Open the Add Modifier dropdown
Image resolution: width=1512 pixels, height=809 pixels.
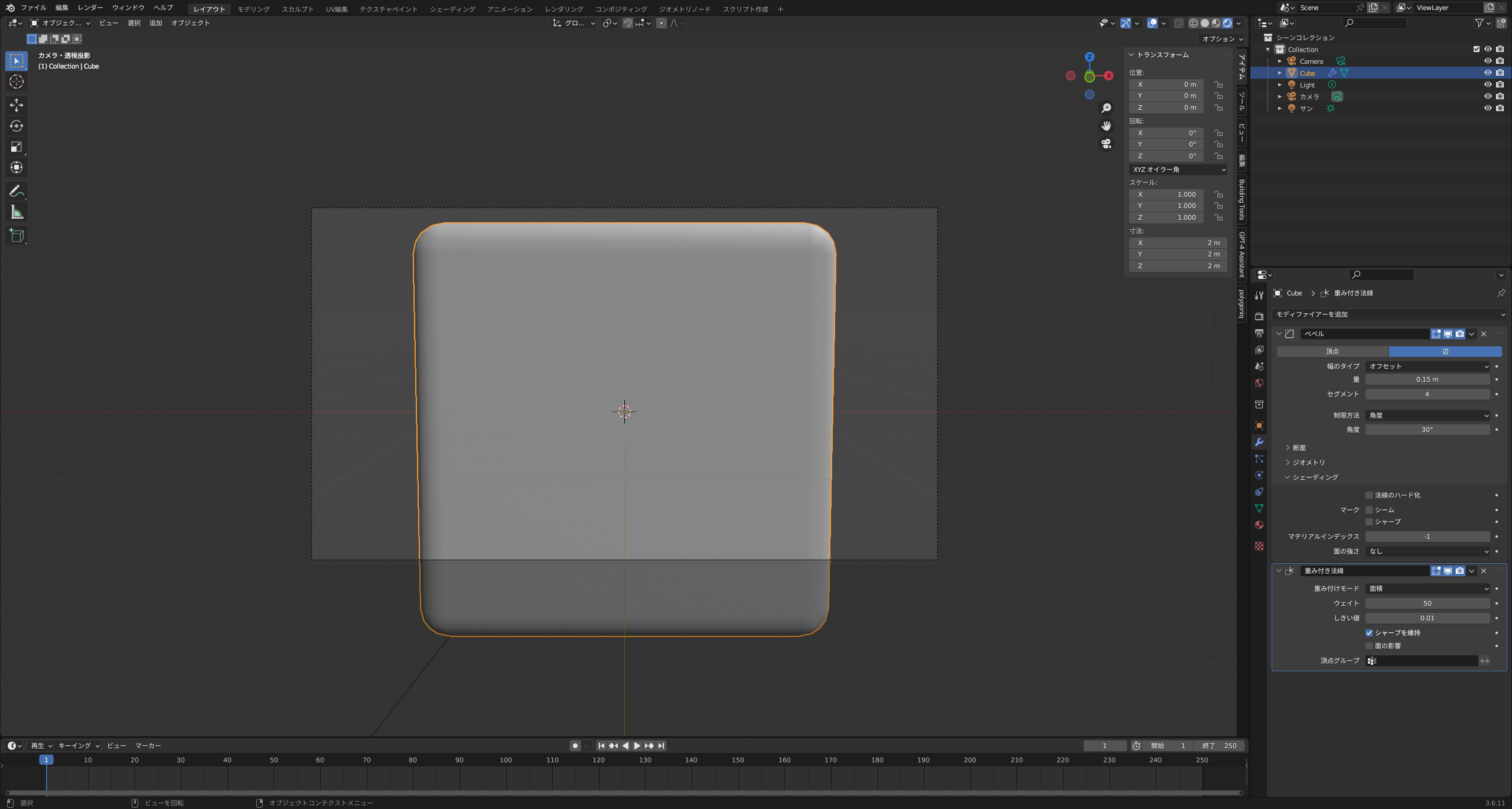click(x=1389, y=314)
